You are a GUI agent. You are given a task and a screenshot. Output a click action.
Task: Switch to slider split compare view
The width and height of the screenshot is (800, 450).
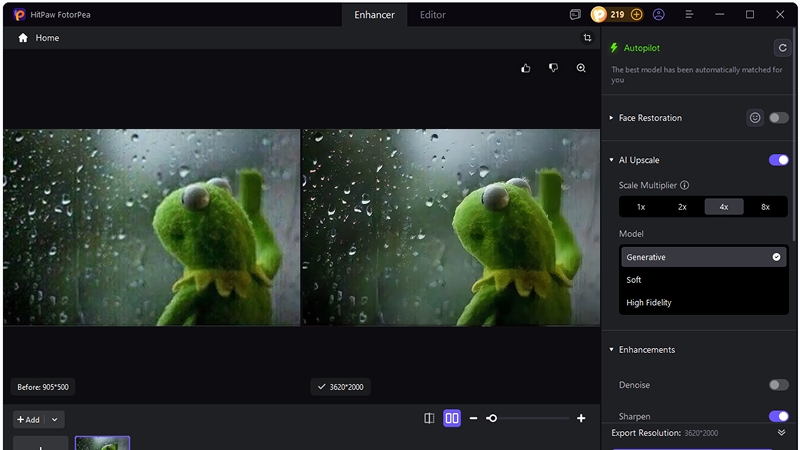click(x=429, y=418)
